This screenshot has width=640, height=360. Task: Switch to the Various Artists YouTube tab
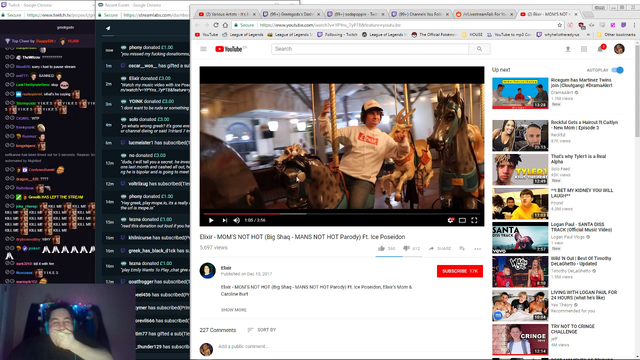[x=227, y=14]
